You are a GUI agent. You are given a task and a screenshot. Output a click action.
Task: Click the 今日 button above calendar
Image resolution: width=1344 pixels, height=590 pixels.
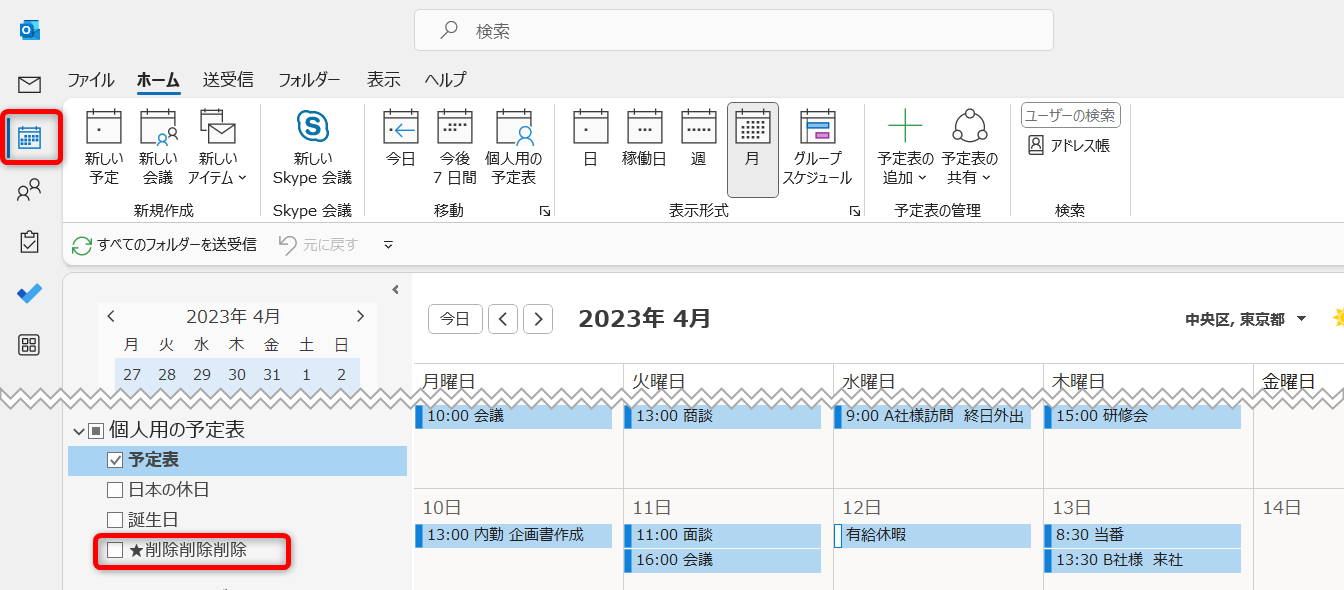(455, 319)
